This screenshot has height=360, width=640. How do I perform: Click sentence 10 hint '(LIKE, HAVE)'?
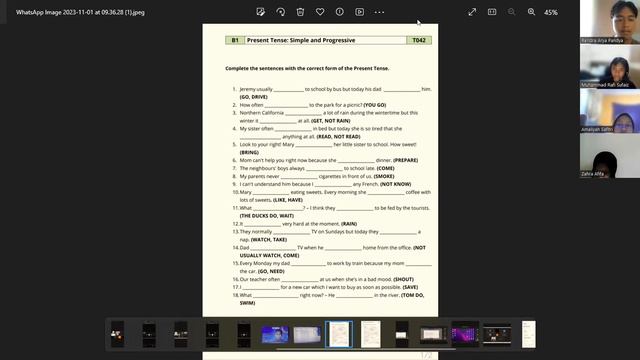[288, 200]
